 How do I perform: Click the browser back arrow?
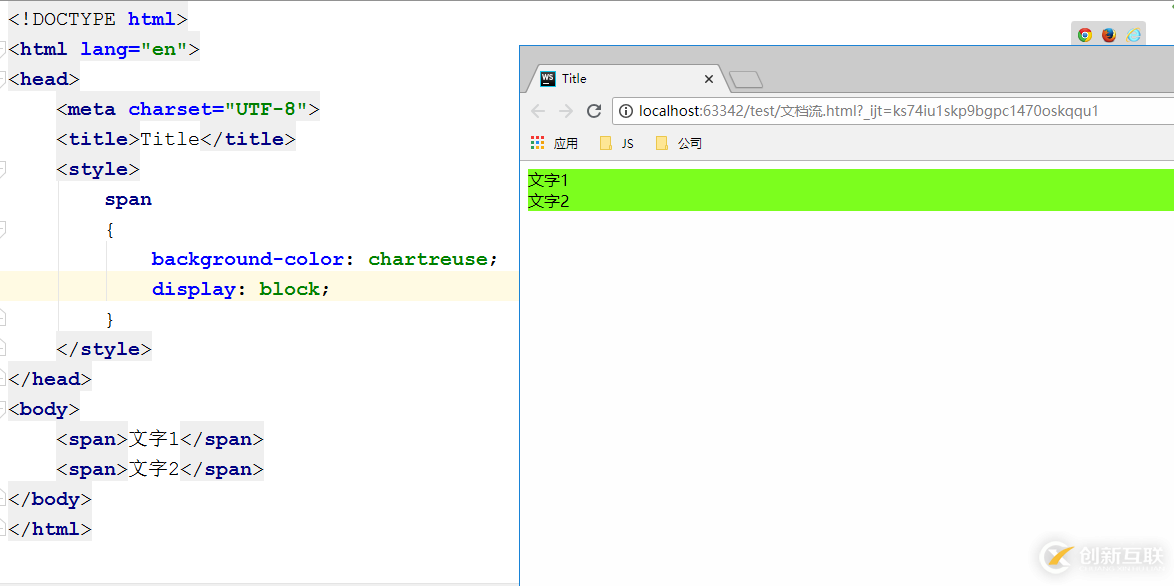(538, 112)
